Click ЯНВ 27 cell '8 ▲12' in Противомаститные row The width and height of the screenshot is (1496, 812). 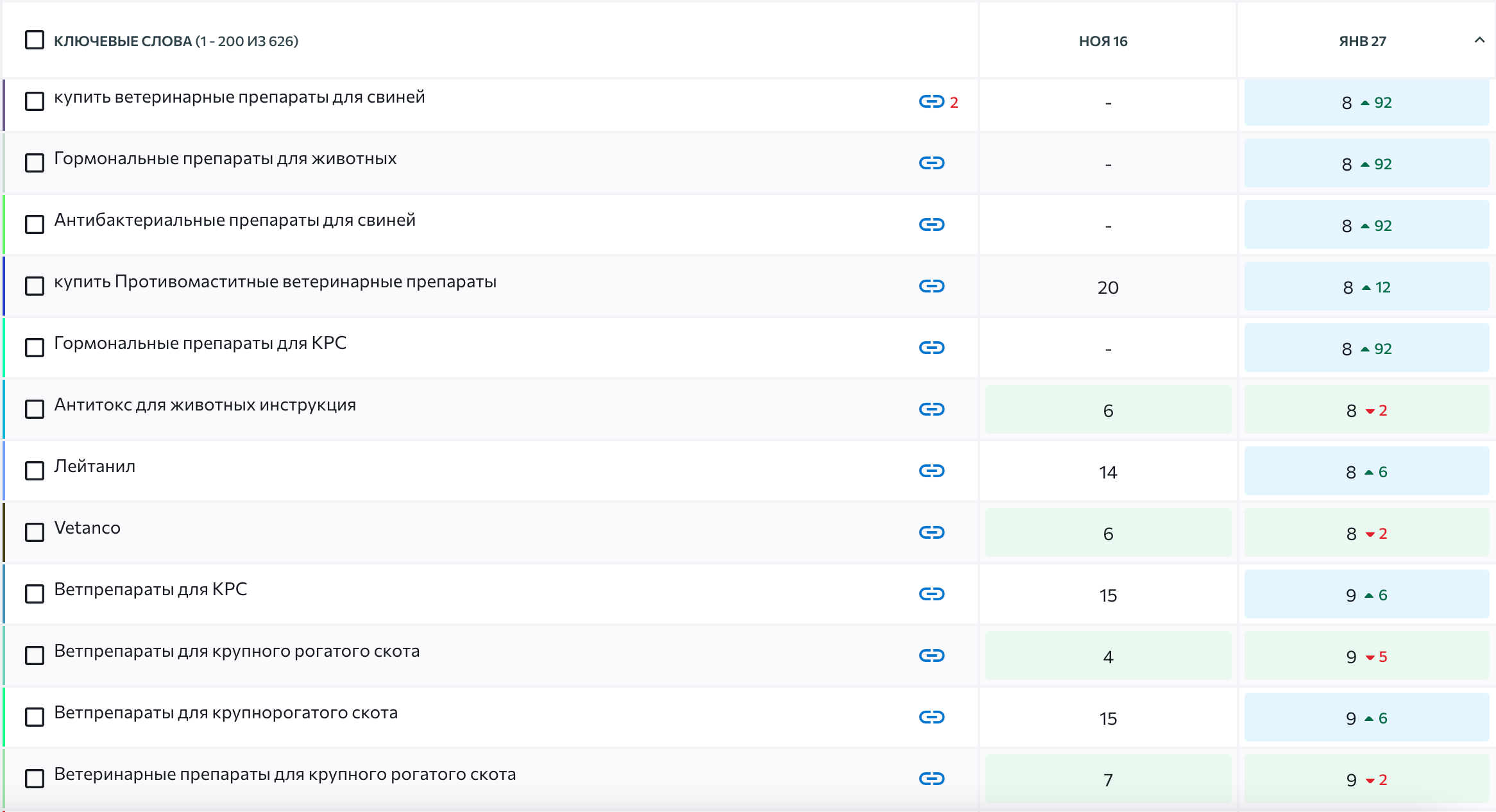click(x=1366, y=287)
